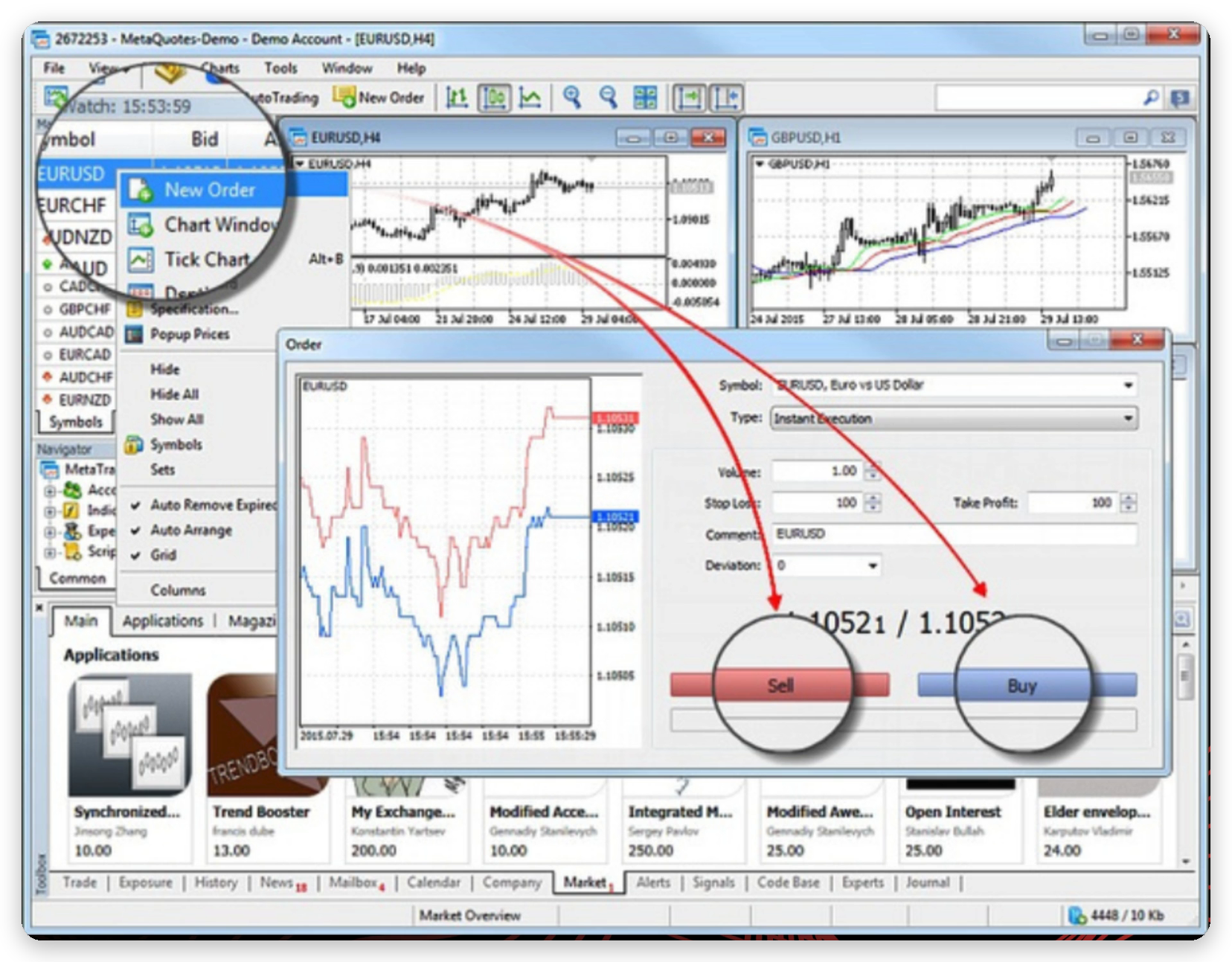Expand the Accounts node in Navigator
The height and width of the screenshot is (962, 1232).
tap(49, 491)
